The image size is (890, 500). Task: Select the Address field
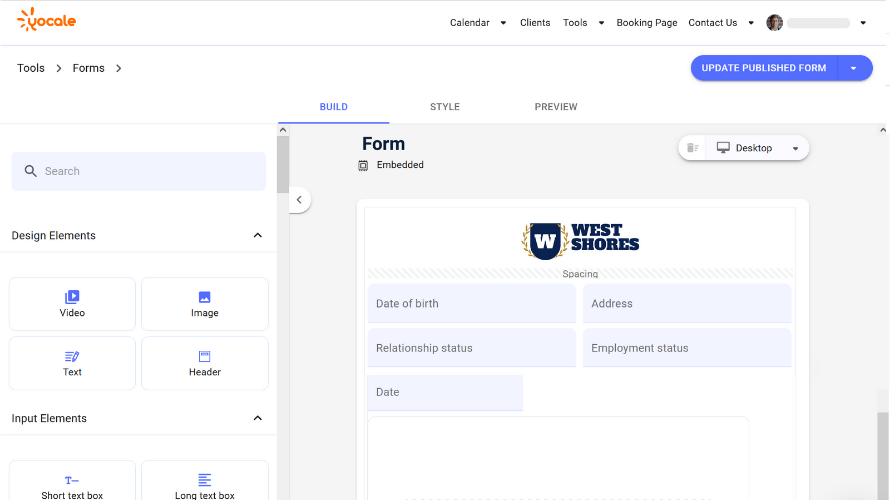[x=687, y=304]
